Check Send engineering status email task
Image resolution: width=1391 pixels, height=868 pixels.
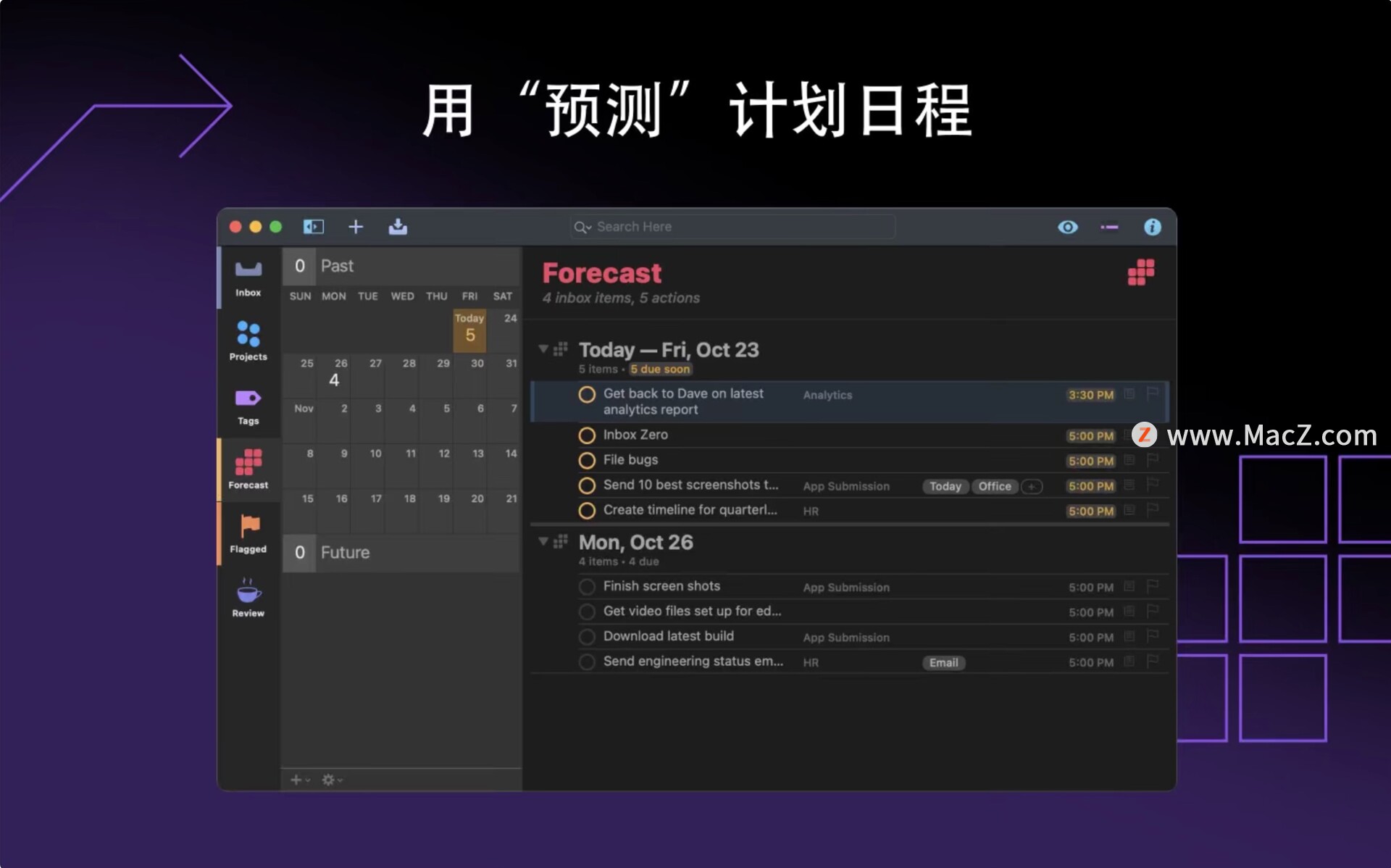587,662
